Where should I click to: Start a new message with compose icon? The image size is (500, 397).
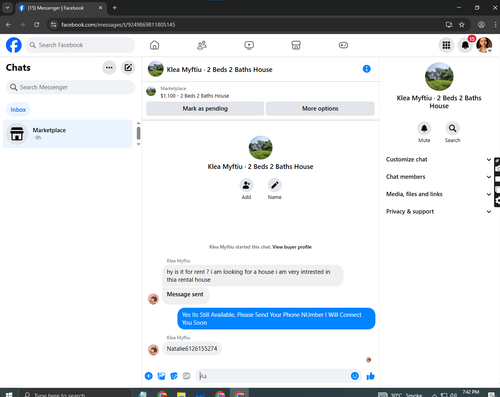(128, 68)
